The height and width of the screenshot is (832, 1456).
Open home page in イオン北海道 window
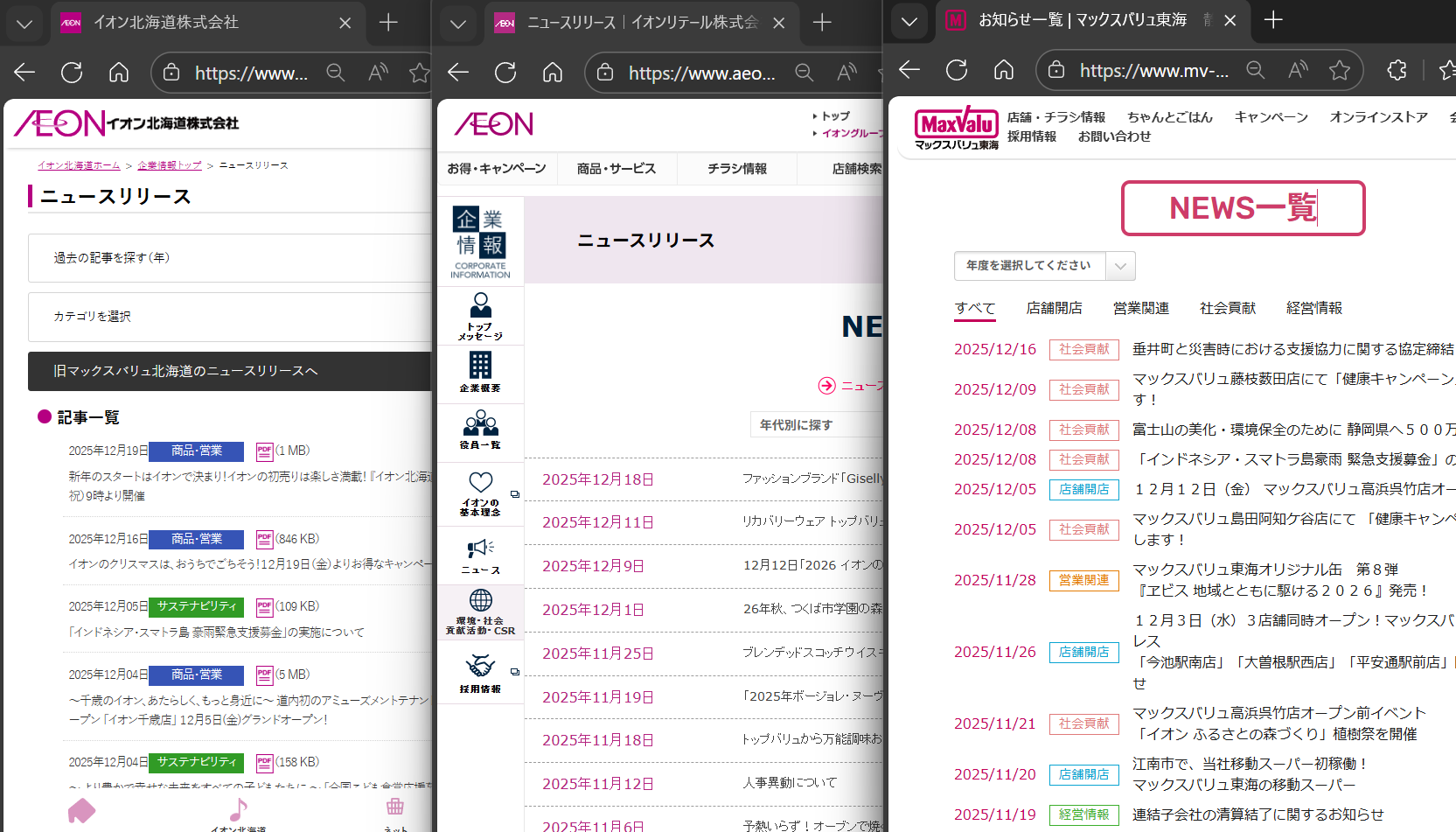click(119, 73)
